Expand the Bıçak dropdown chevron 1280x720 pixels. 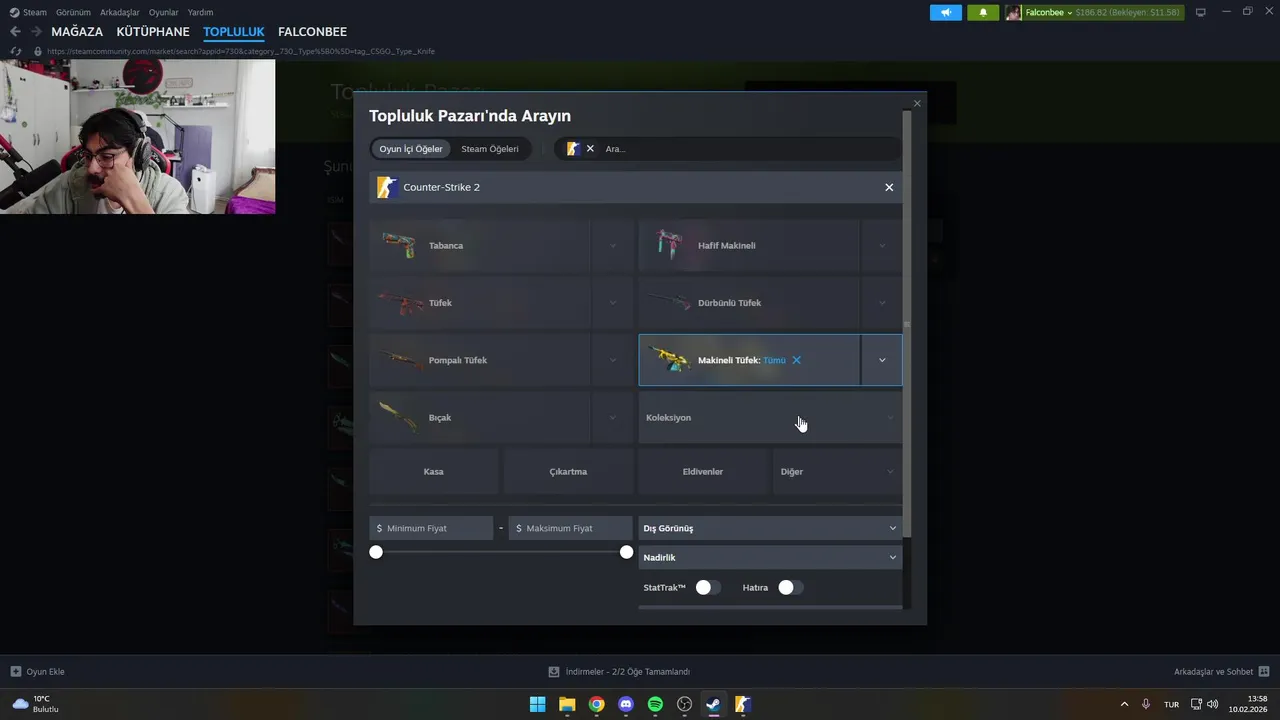(613, 418)
